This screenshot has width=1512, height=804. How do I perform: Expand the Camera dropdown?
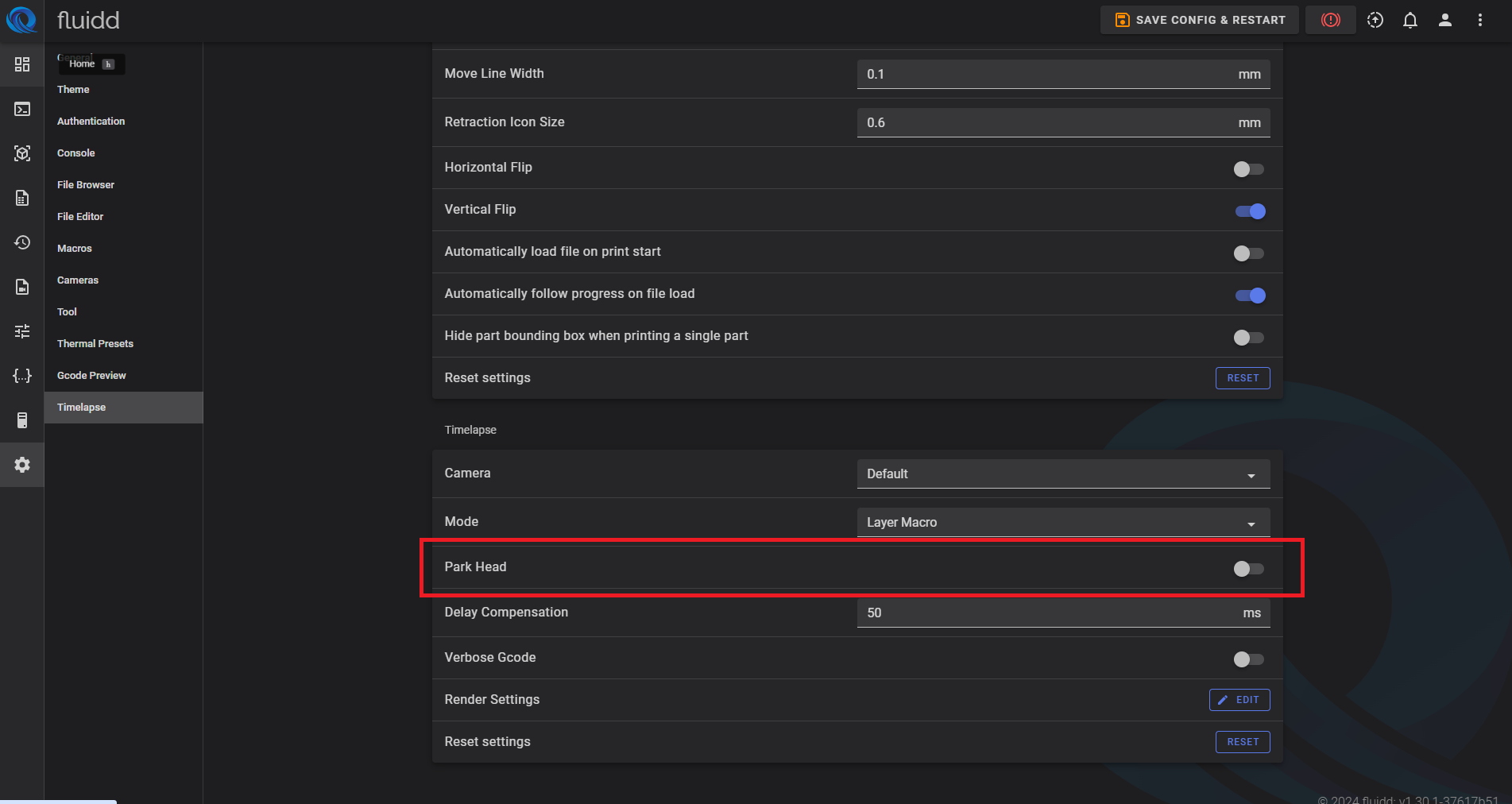pyautogui.click(x=1062, y=474)
